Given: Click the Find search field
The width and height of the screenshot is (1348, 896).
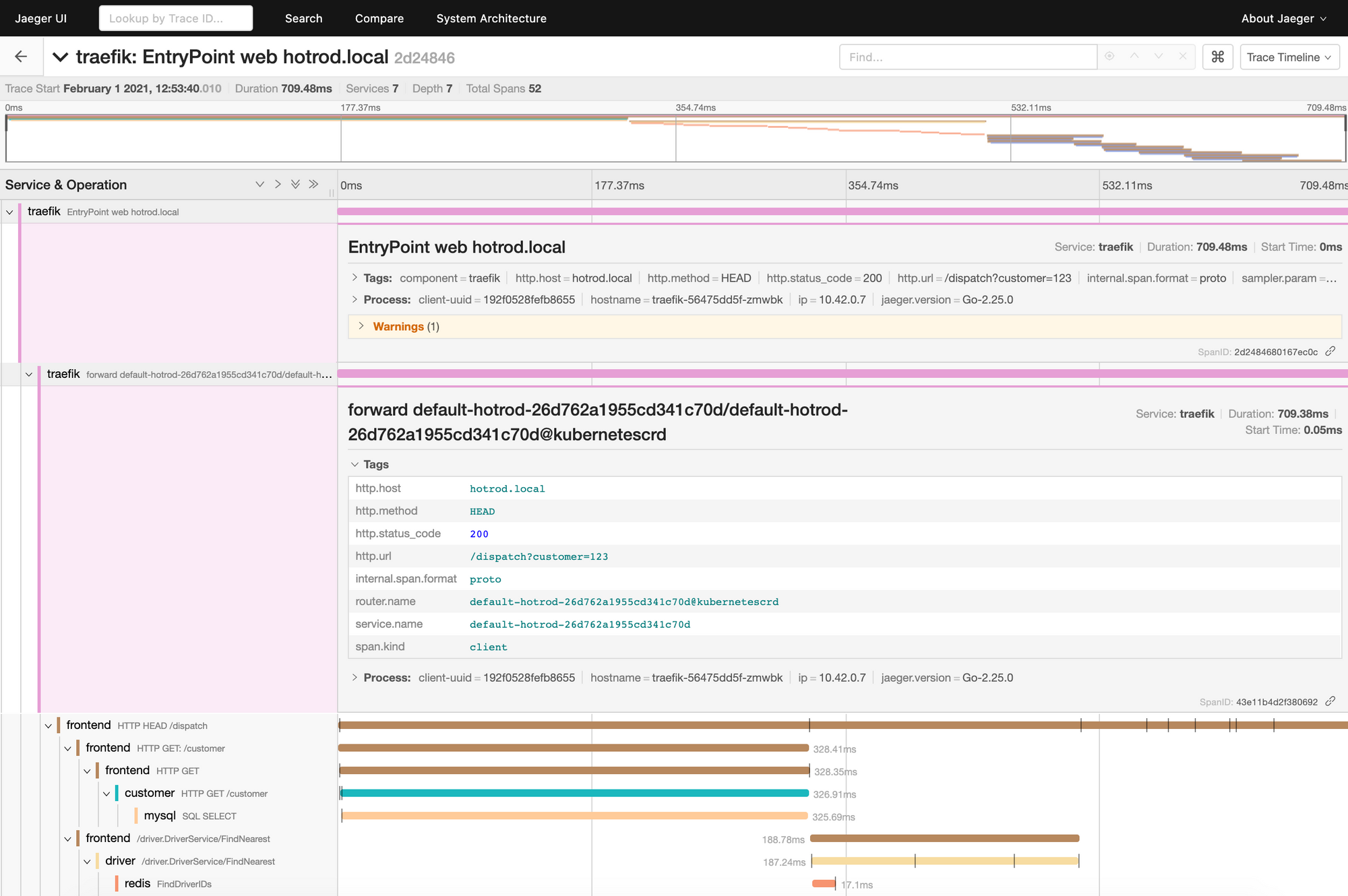Looking at the screenshot, I should 968,57.
